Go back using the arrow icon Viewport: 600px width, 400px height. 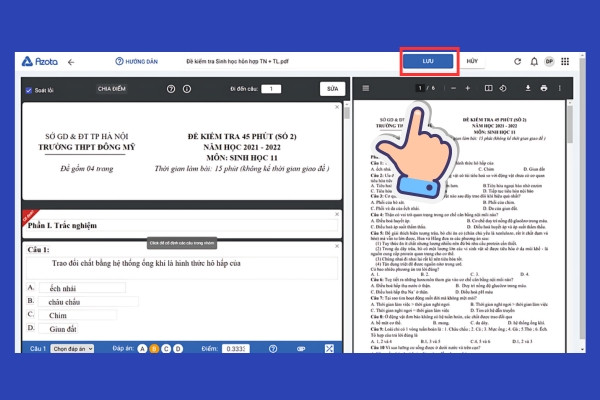coord(71,62)
